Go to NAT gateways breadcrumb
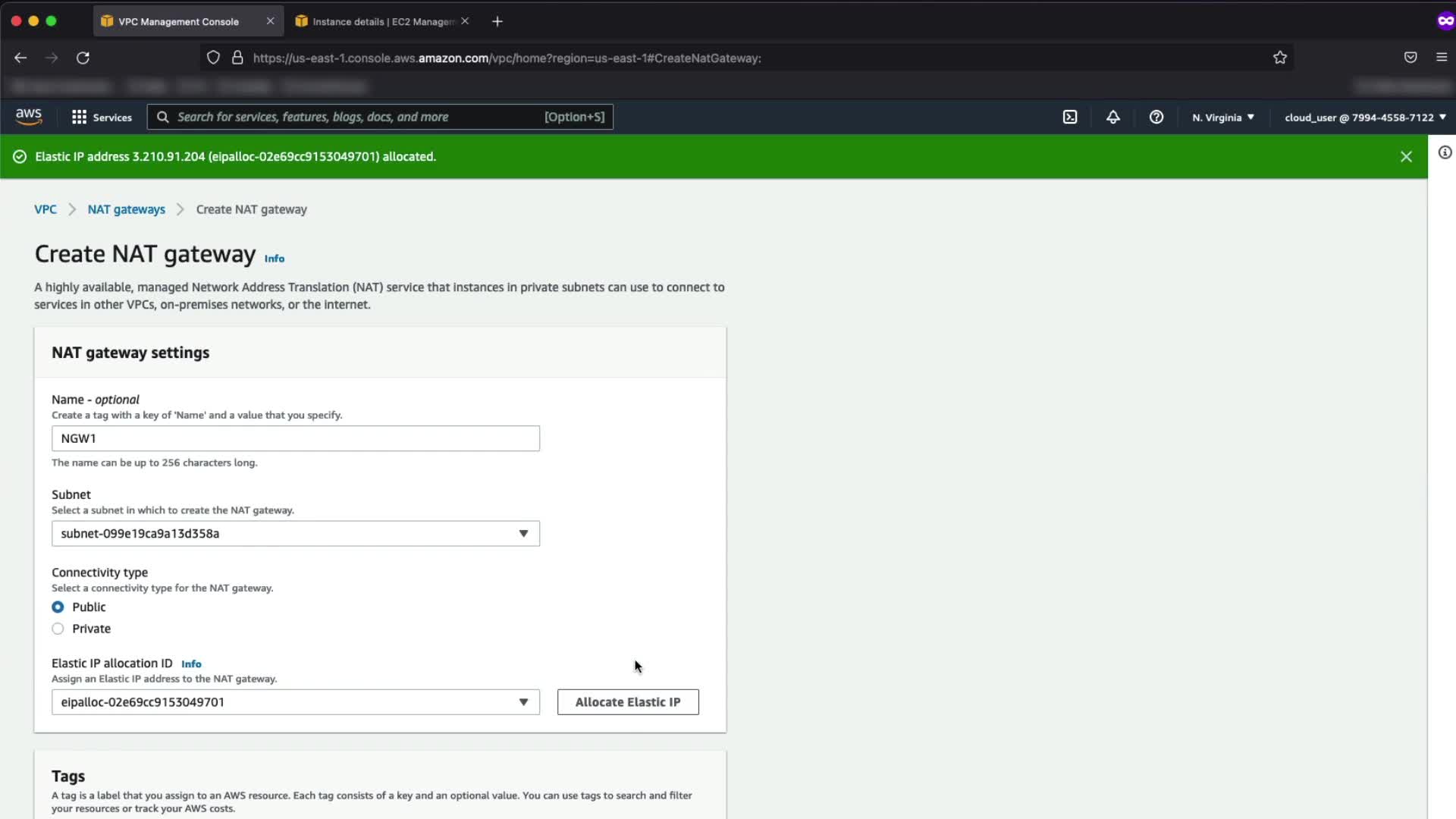 point(126,209)
